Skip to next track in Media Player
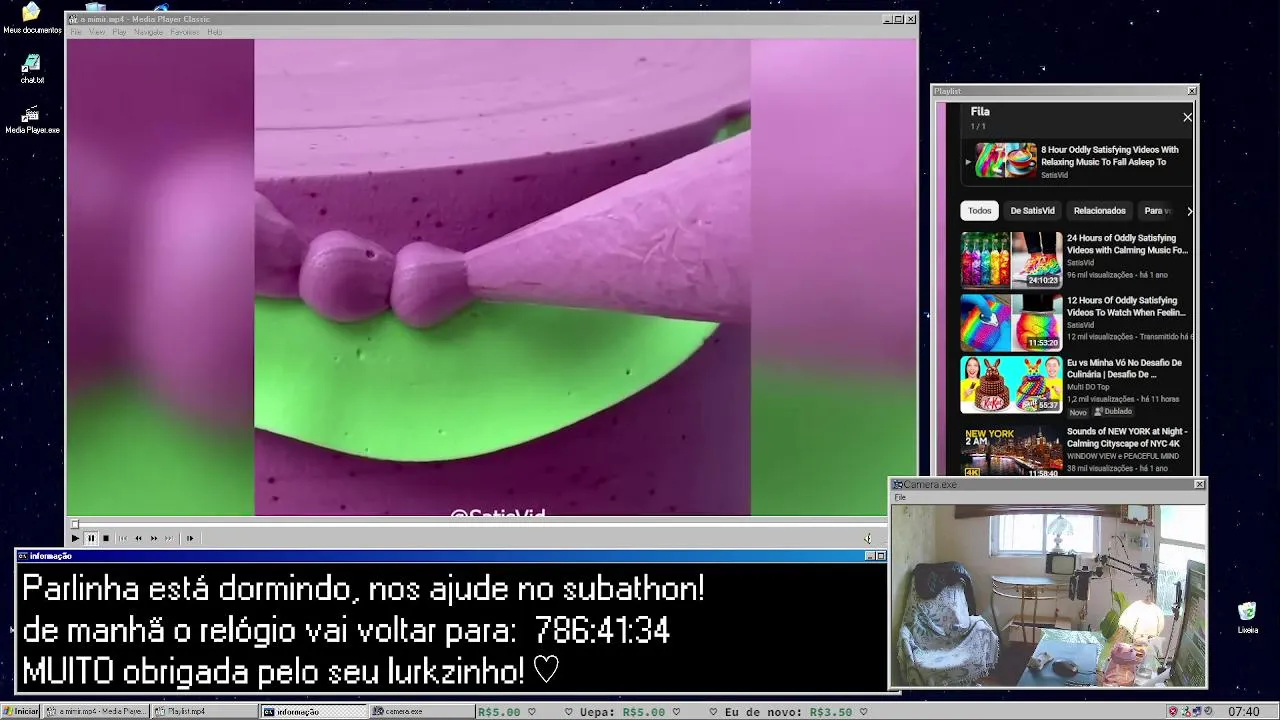Screen dimensions: 1280x720 point(168,538)
